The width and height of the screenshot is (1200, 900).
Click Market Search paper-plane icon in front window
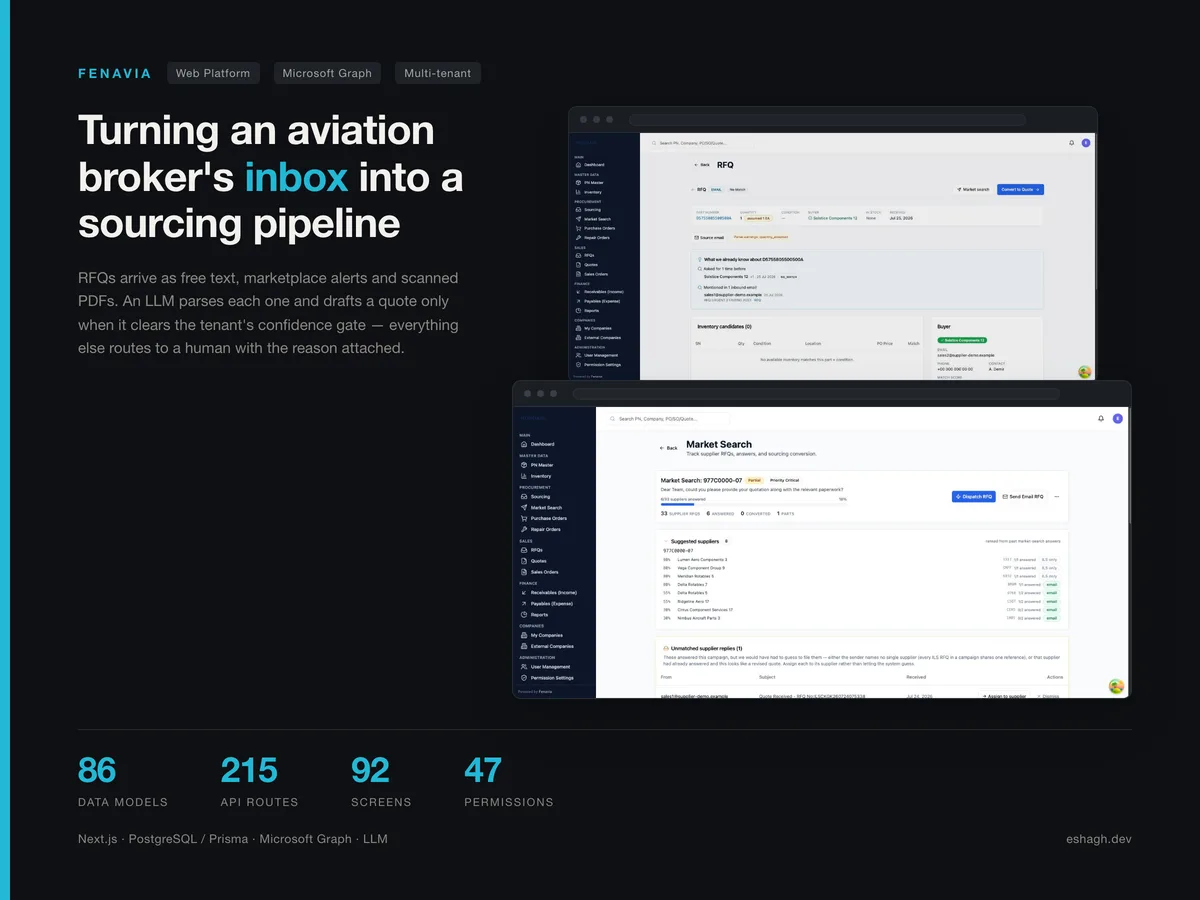click(x=525, y=508)
